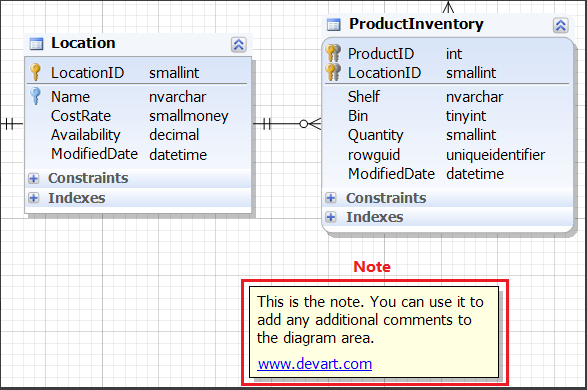Click the tinyint data type
The width and height of the screenshot is (587, 390).
[x=466, y=116]
